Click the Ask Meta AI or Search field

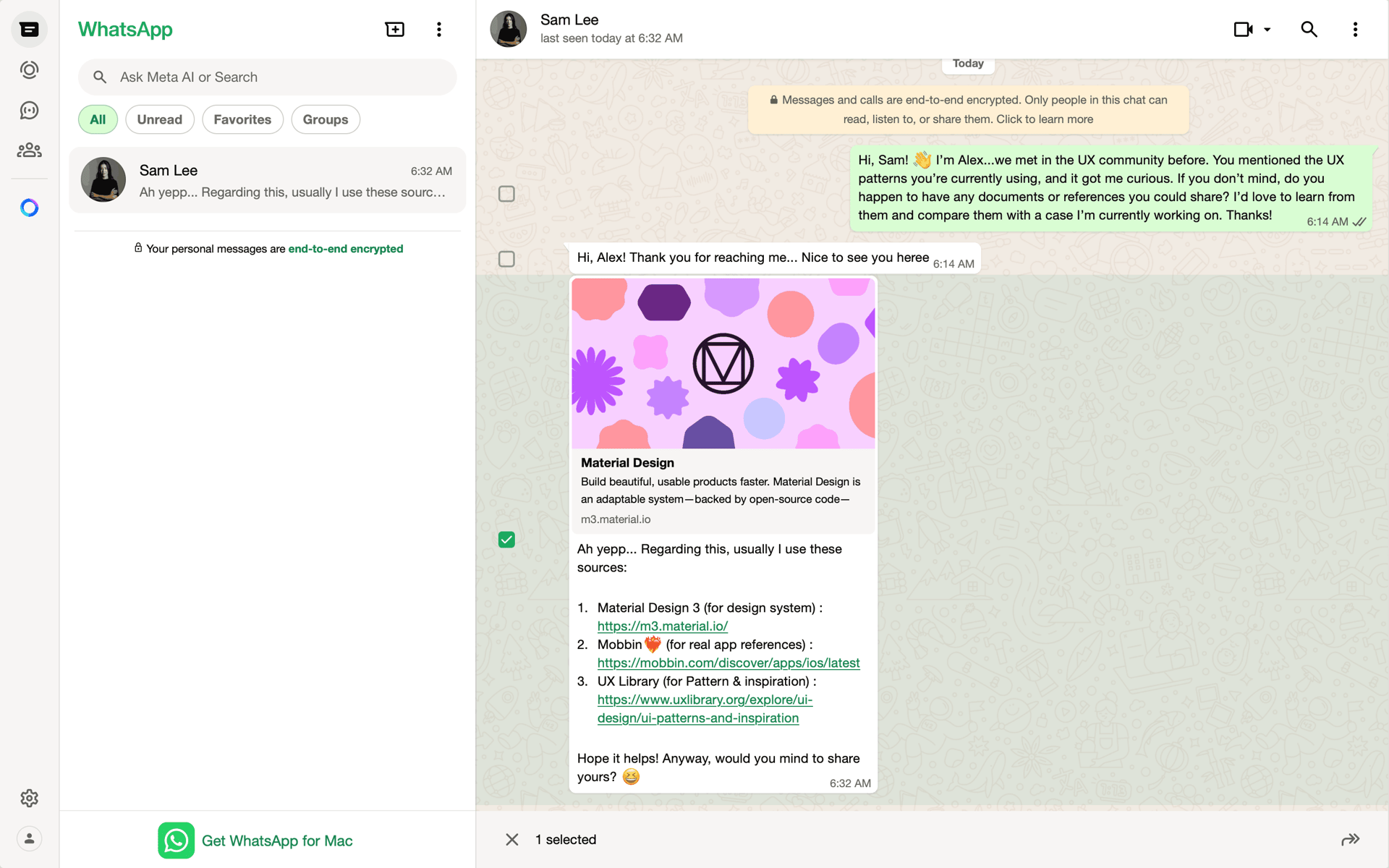(x=267, y=77)
